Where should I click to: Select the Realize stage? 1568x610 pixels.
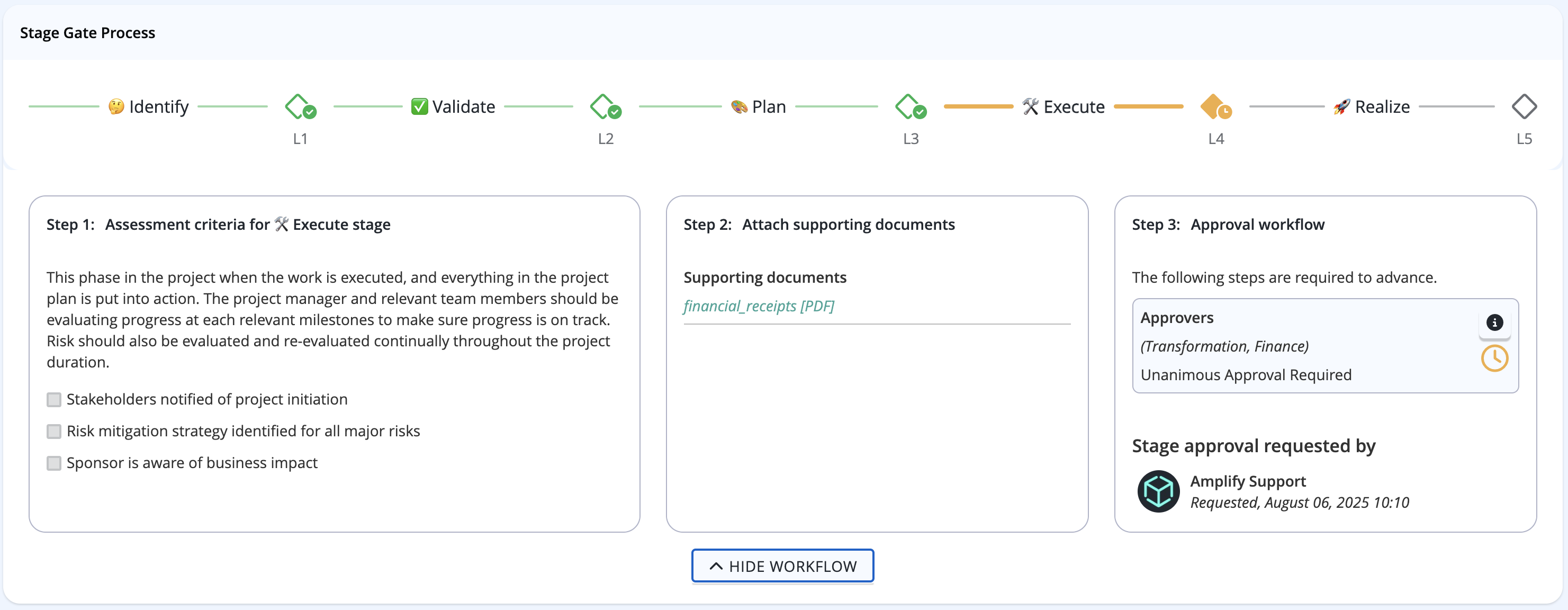(x=1372, y=106)
